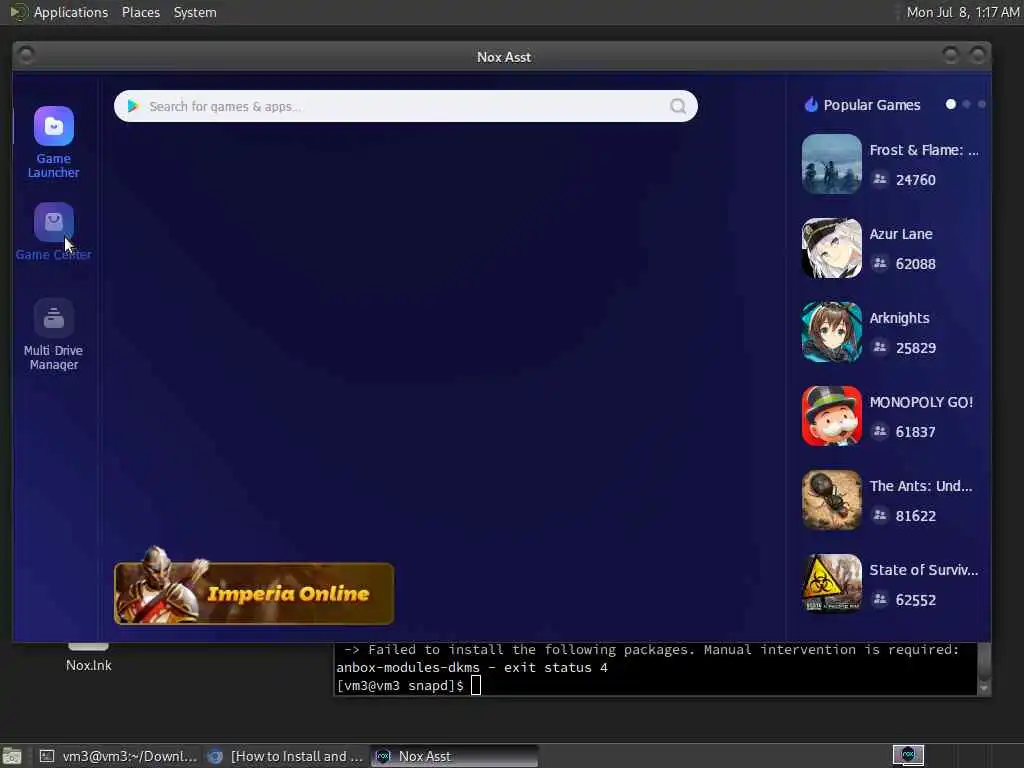Click the players icon beside 61837
Viewport: 1024px width, 768px height.
(880, 431)
